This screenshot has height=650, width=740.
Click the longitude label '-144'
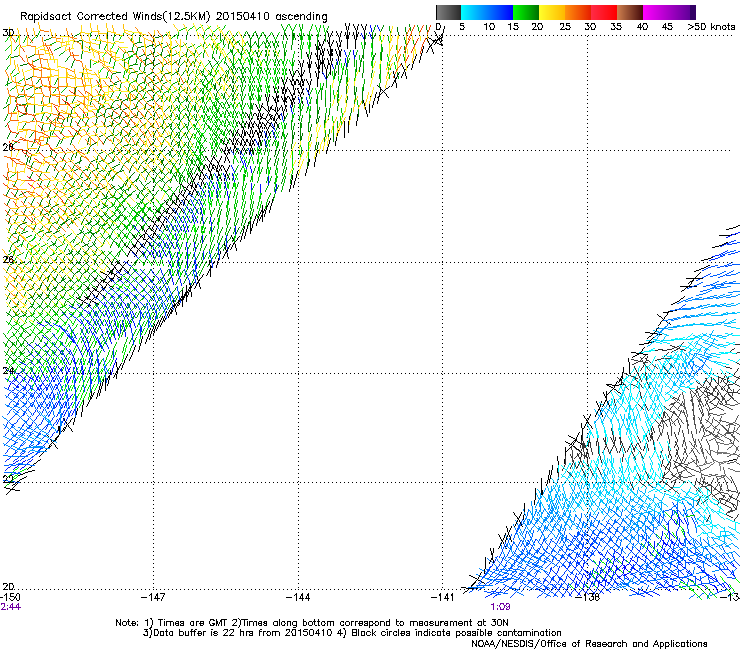coord(298,598)
